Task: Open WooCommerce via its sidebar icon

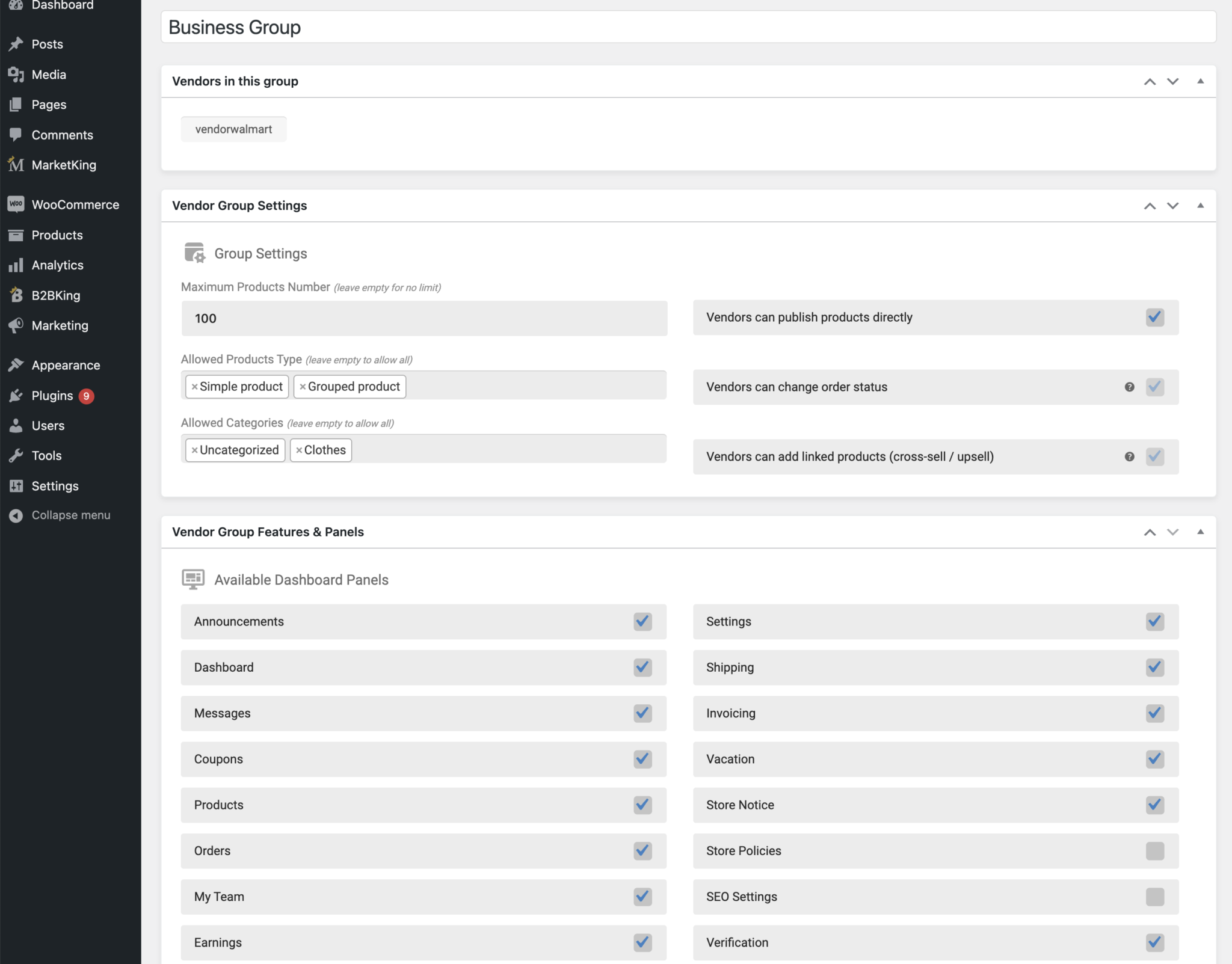Action: coord(16,204)
